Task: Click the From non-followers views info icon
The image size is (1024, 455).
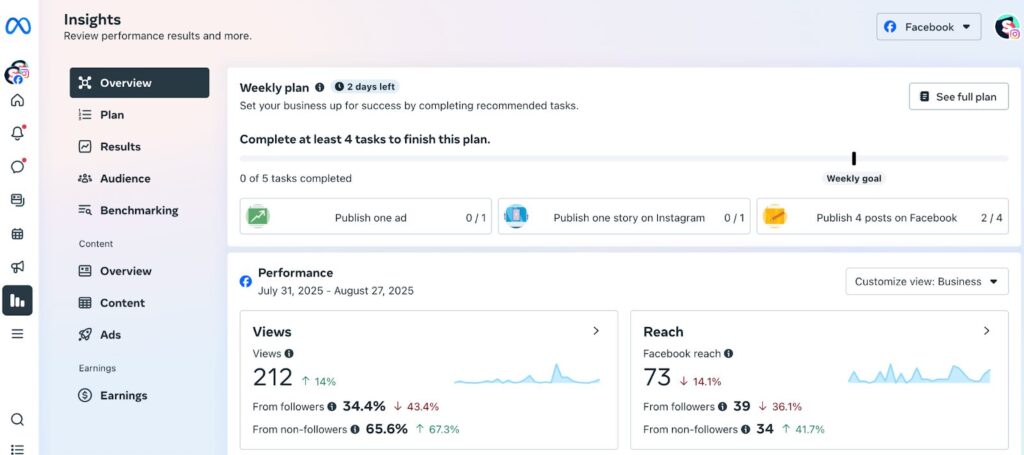Action: [355, 430]
